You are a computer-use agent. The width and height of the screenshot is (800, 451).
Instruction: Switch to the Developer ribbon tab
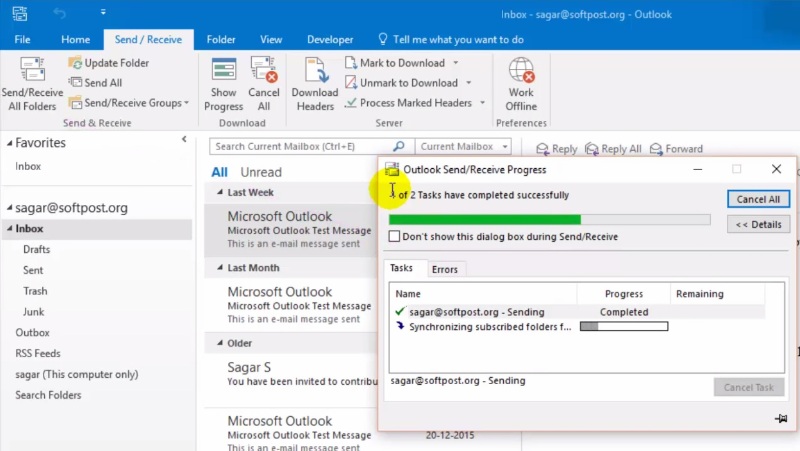click(330, 39)
